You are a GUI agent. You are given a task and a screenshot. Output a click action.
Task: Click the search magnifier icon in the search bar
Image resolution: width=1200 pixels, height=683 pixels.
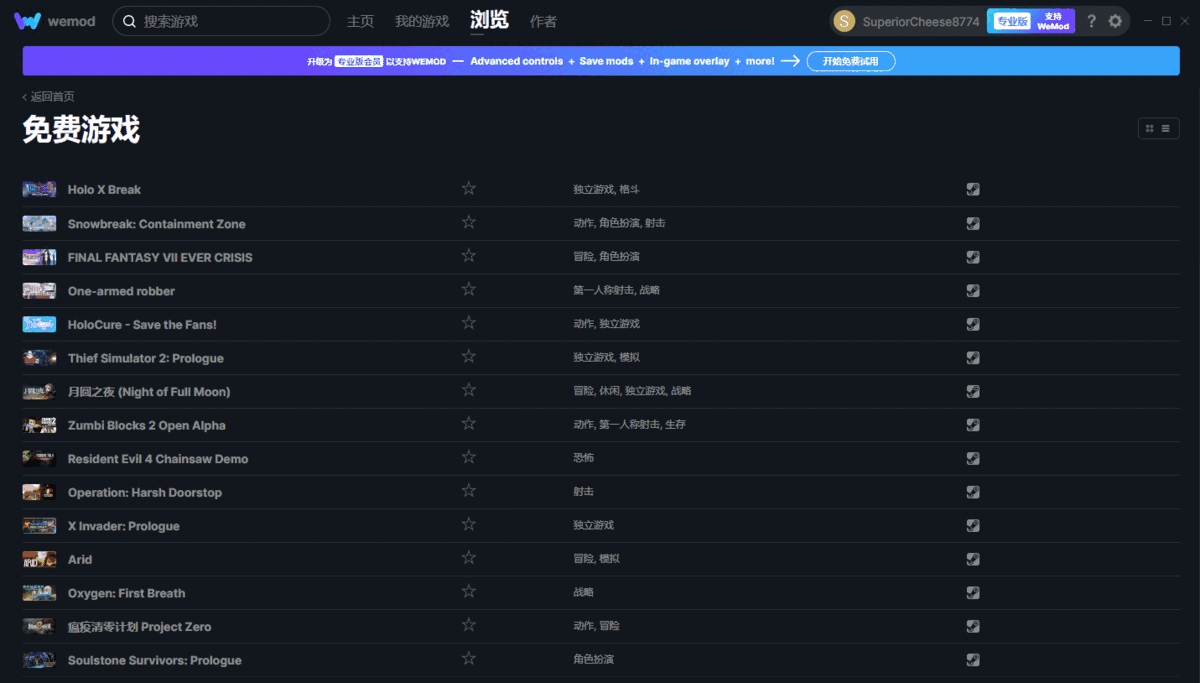pos(129,20)
